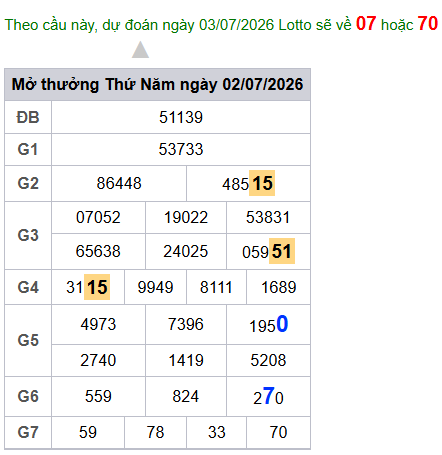Image resolution: width=442 pixels, height=455 pixels.
Task: Click the red predicted number 07
Action: (366, 24)
